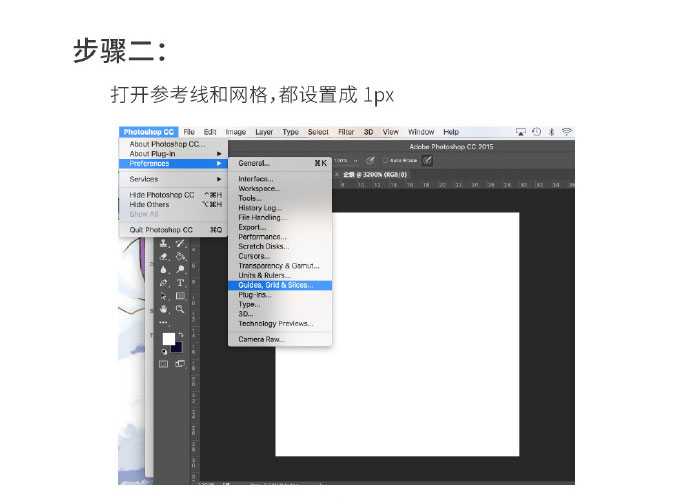690x504 pixels.
Task: Select the Pen tool
Action: [163, 283]
